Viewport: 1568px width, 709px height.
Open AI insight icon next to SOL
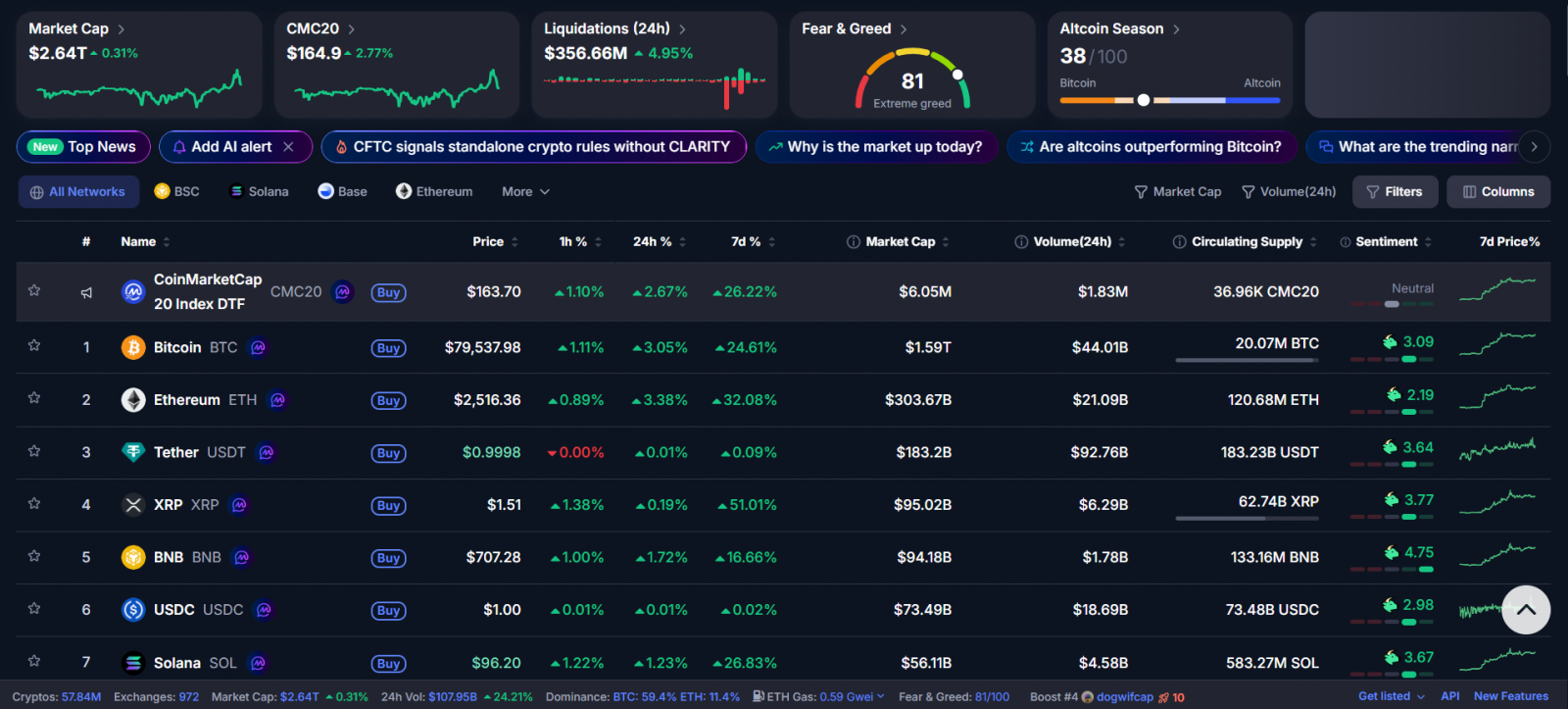click(x=258, y=663)
